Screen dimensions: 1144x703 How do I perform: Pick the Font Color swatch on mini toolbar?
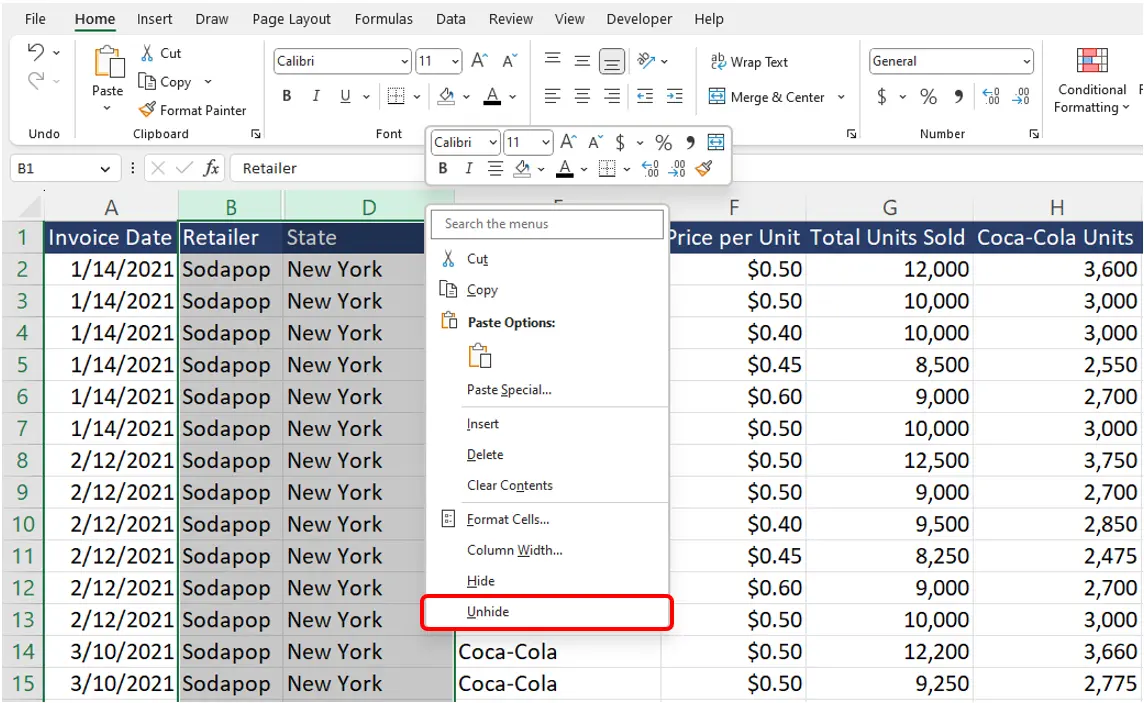coord(567,168)
